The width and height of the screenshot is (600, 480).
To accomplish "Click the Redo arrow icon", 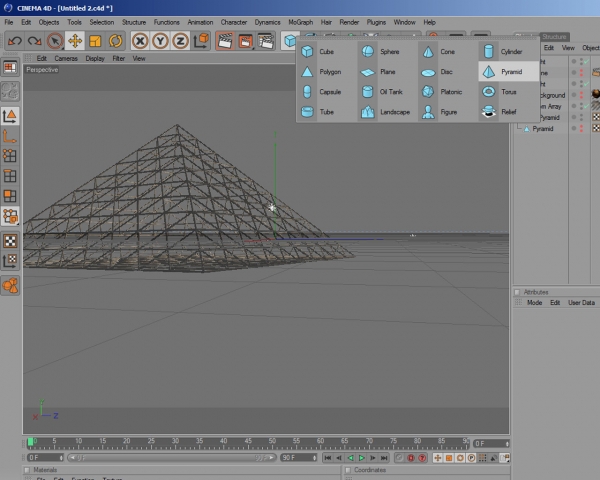I will 34,41.
